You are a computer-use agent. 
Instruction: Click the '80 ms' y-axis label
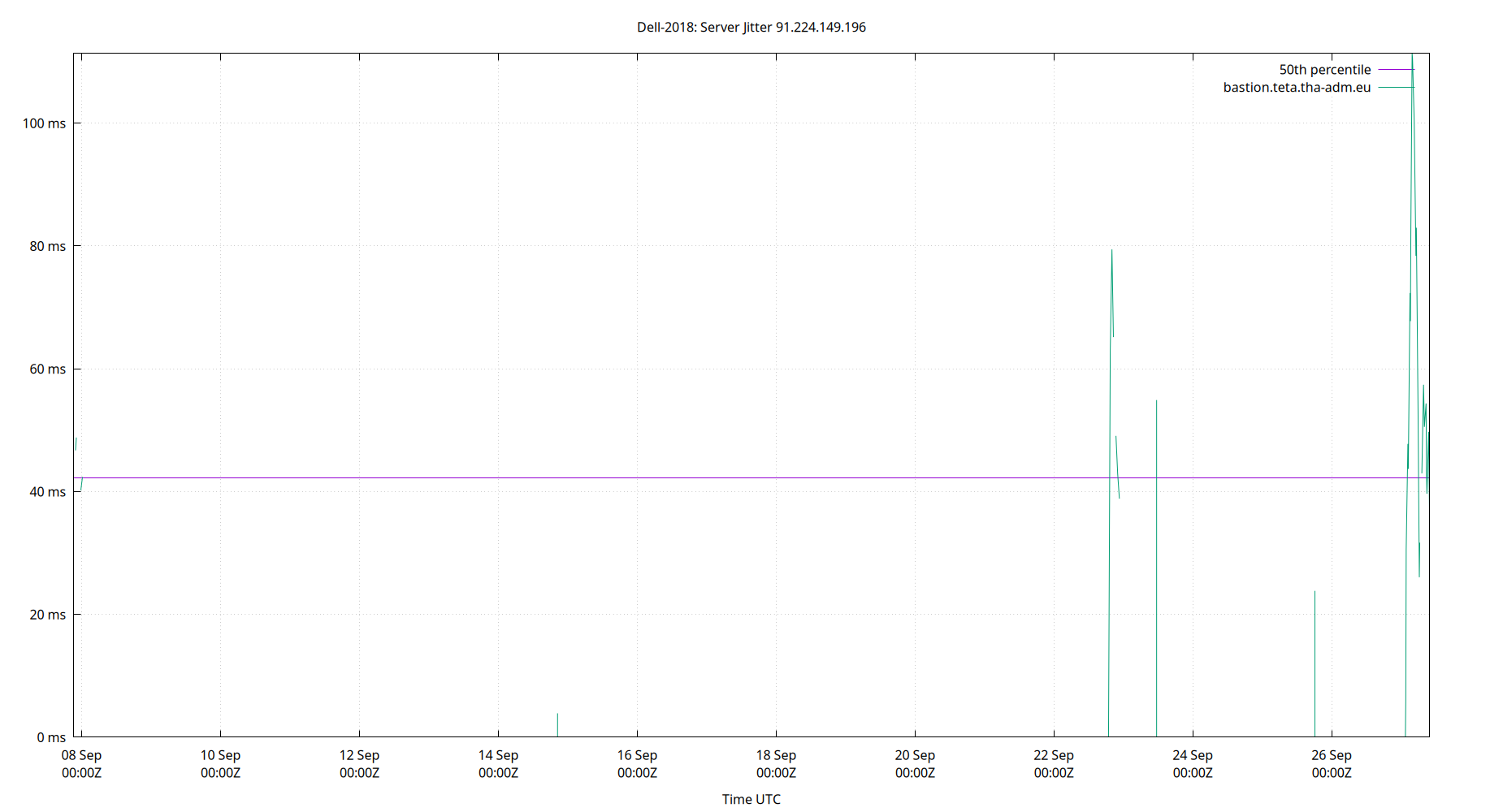click(48, 246)
